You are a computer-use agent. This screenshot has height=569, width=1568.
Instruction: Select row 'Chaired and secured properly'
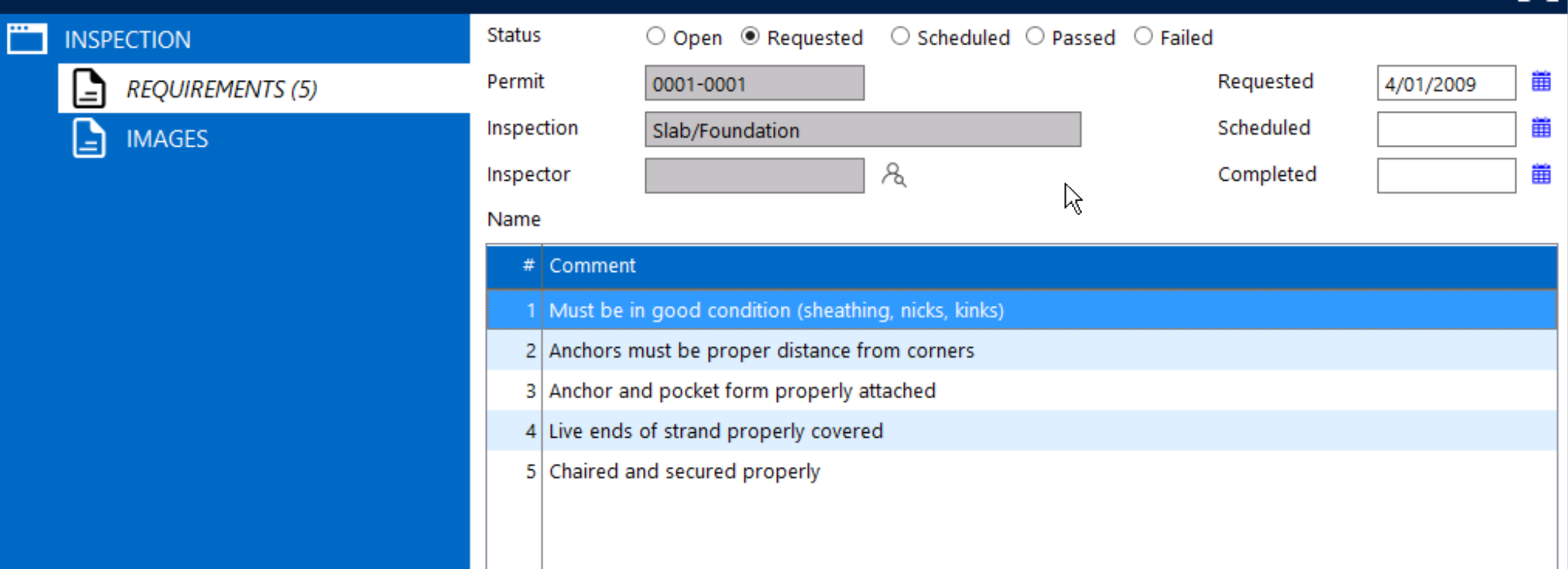(x=684, y=471)
